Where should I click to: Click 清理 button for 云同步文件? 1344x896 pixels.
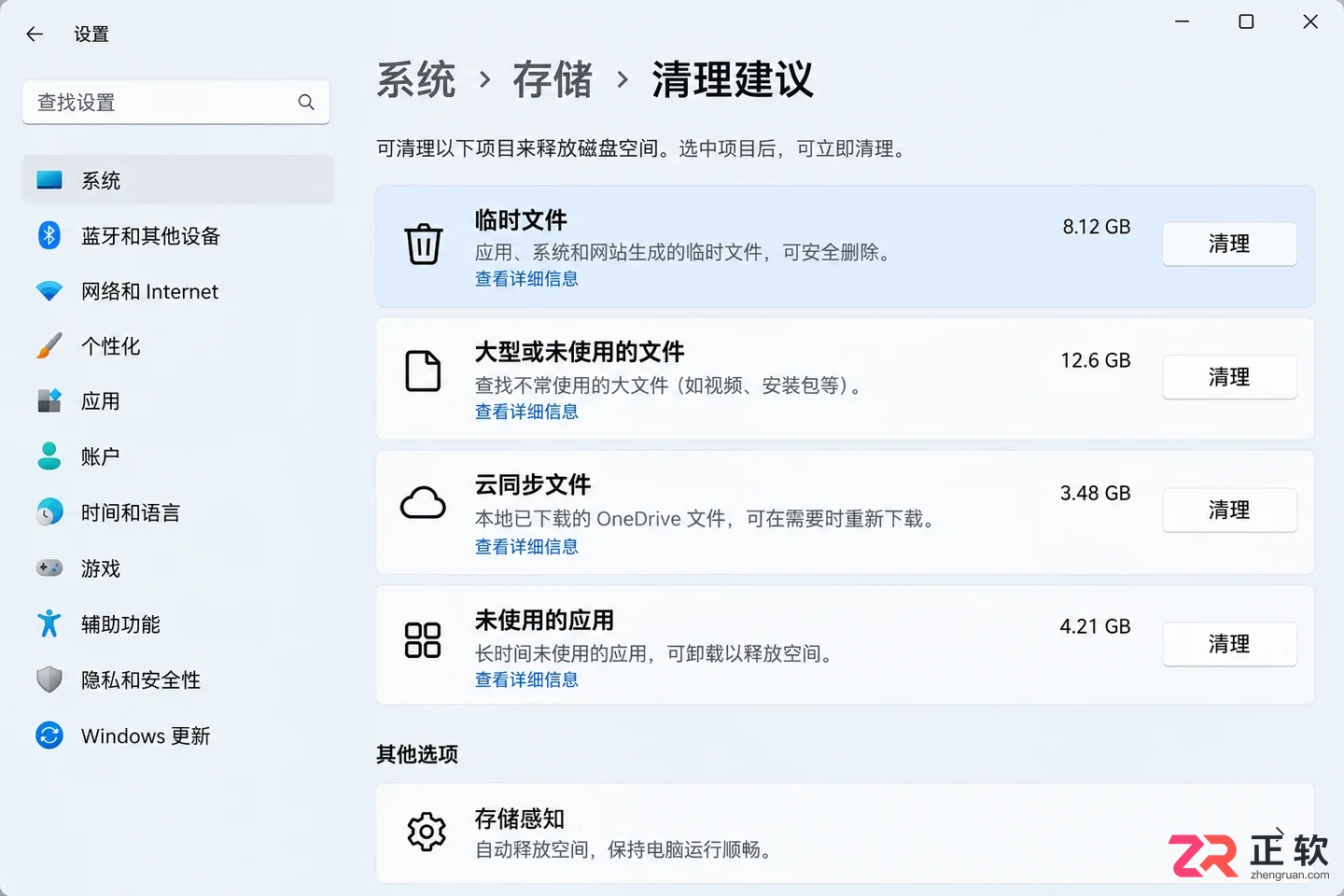click(1229, 510)
